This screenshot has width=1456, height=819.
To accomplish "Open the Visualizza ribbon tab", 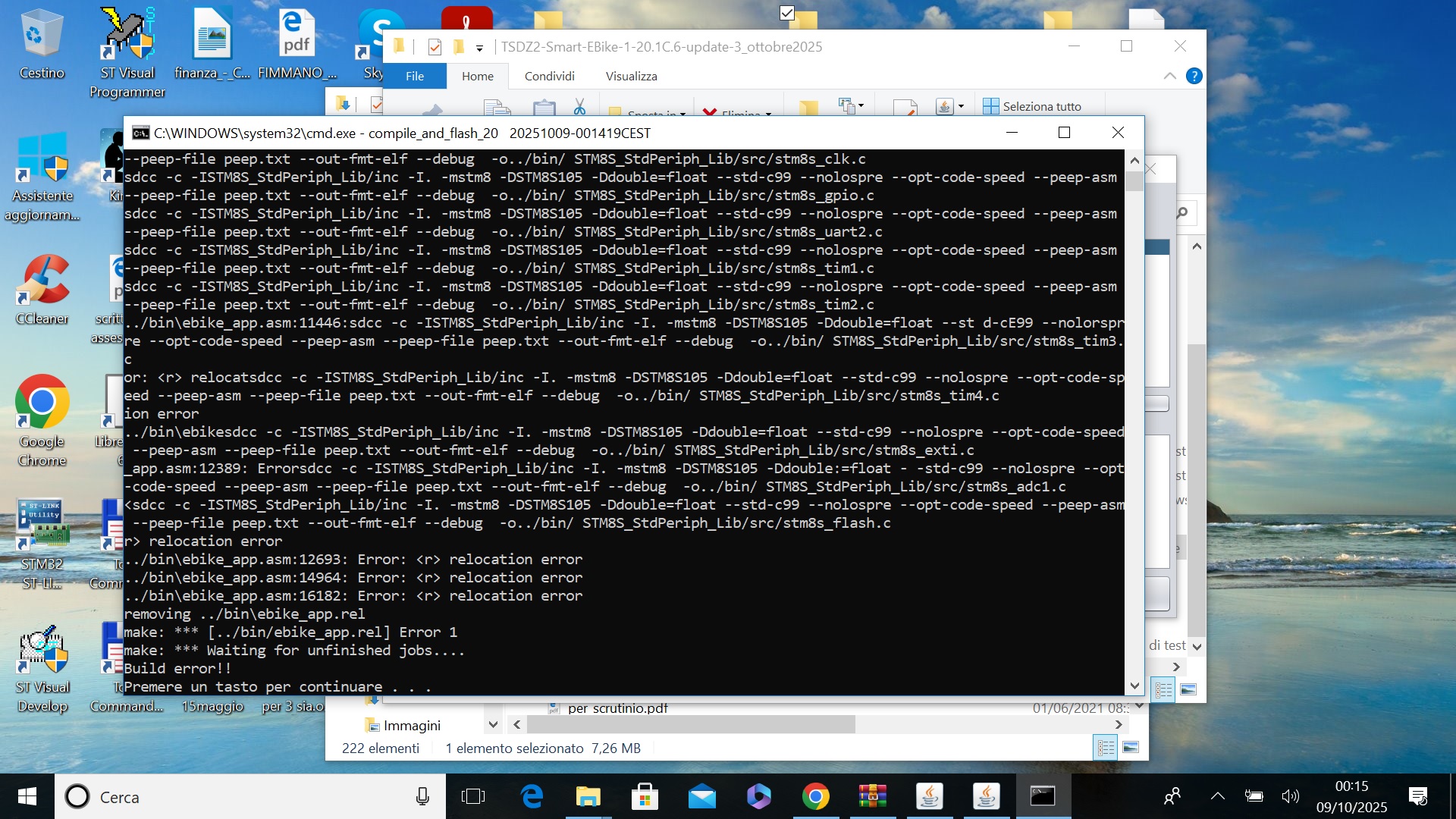I will tap(631, 76).
